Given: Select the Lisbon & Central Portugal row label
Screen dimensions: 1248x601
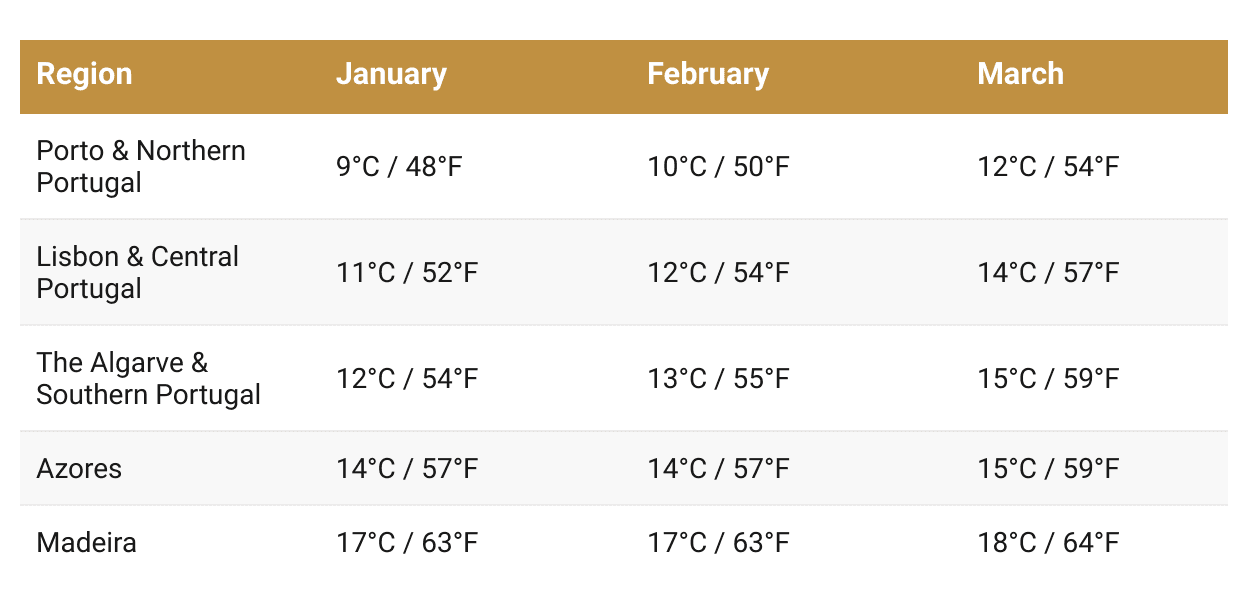Looking at the screenshot, I should click(138, 273).
